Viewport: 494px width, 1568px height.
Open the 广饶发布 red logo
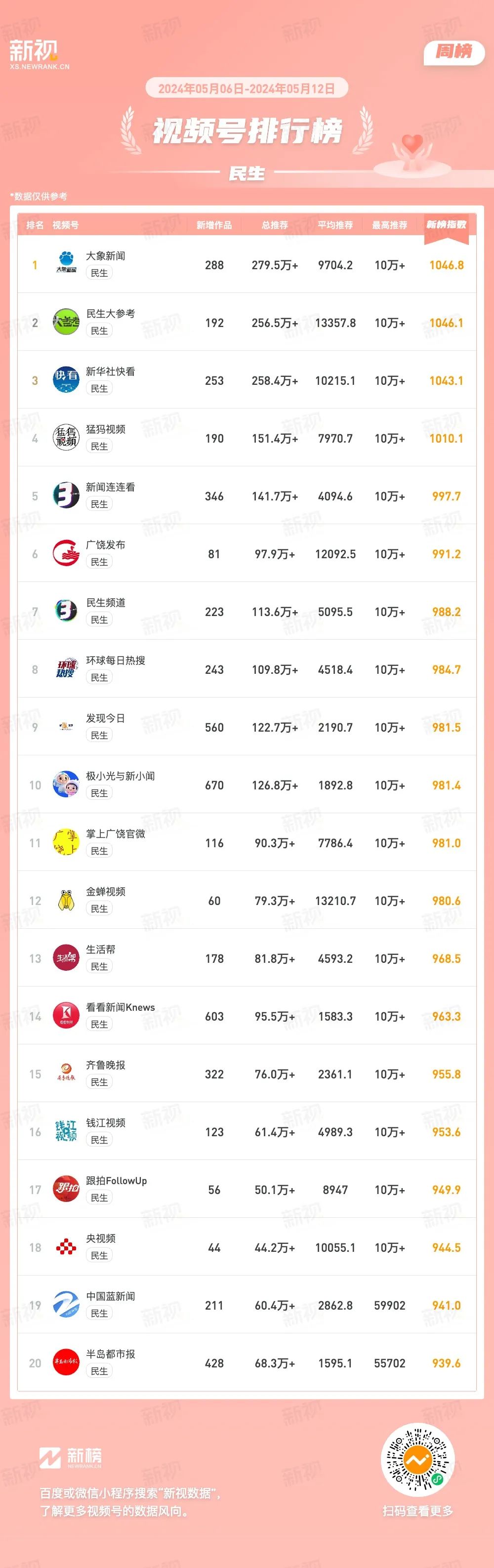[66, 553]
